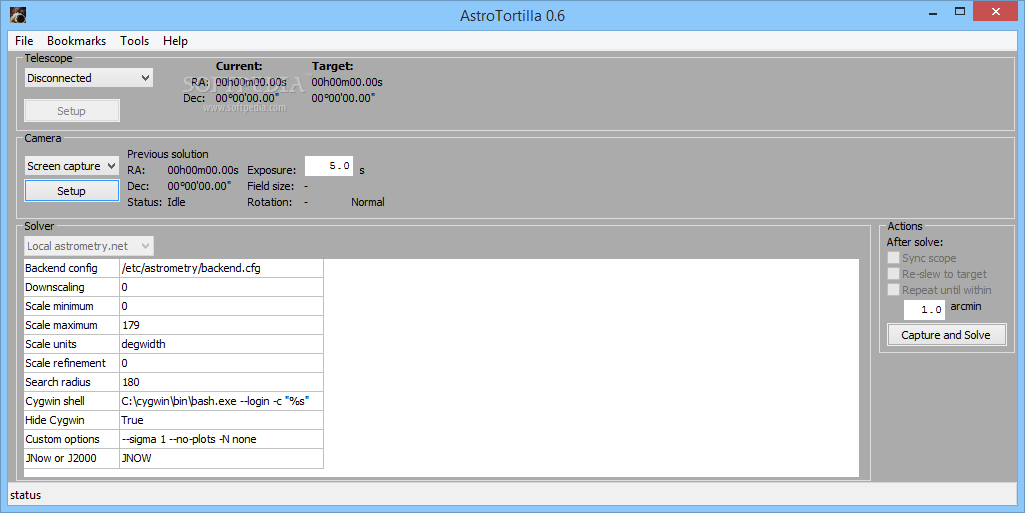The width and height of the screenshot is (1025, 513).
Task: Close the AstroTortilla window
Action: [x=996, y=12]
